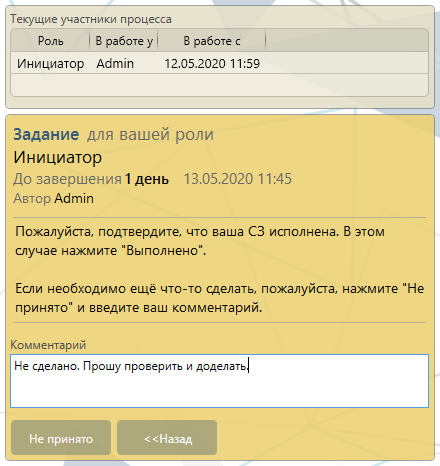Click the "Комментарий" field label
Screen dimensions: 440x466
pyautogui.click(x=48, y=345)
